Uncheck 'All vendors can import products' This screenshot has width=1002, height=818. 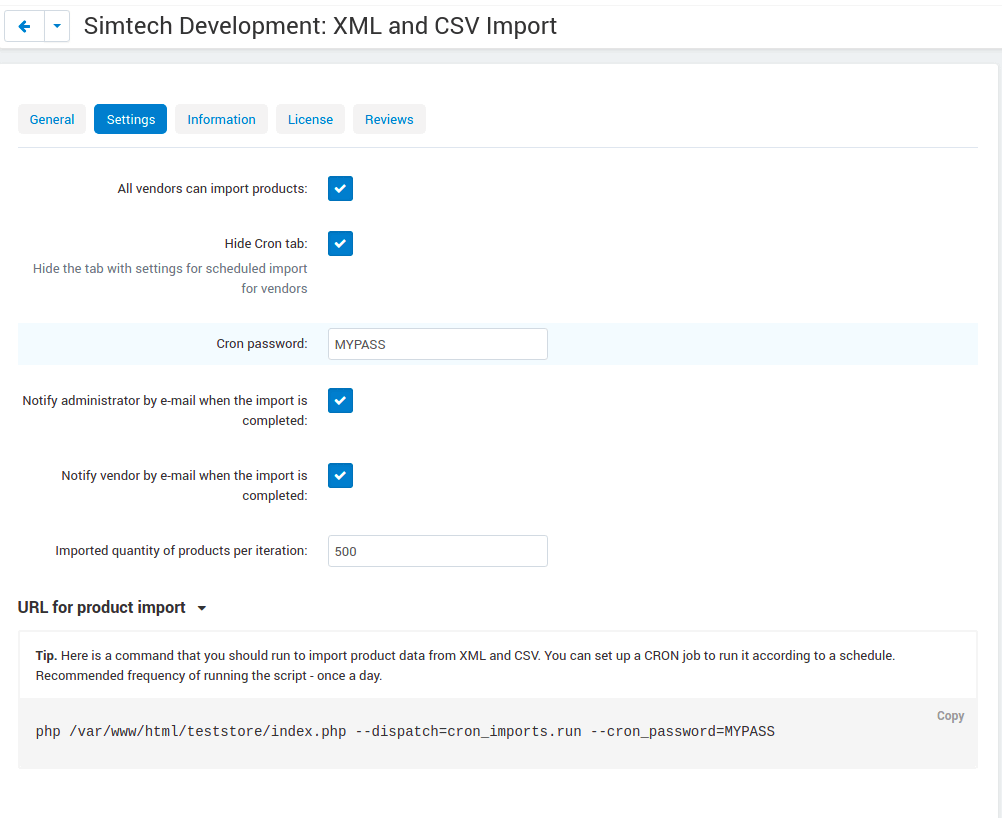click(340, 188)
